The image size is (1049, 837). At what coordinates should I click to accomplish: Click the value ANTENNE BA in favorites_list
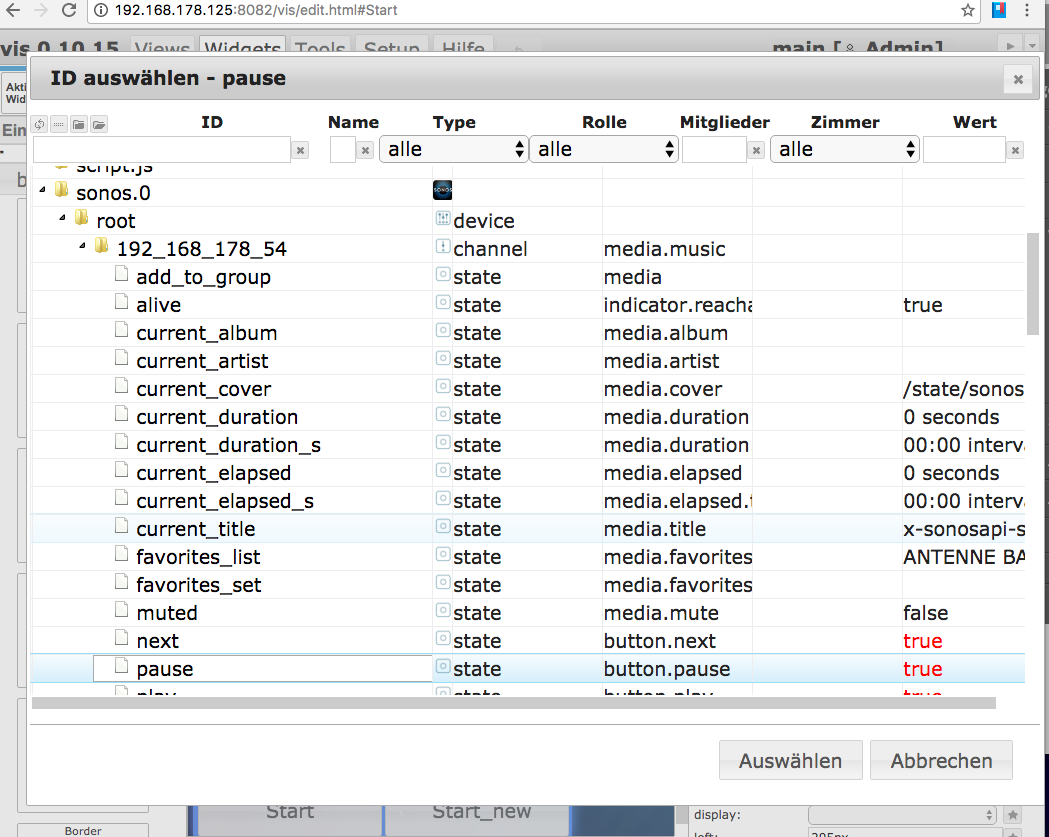tap(963, 557)
